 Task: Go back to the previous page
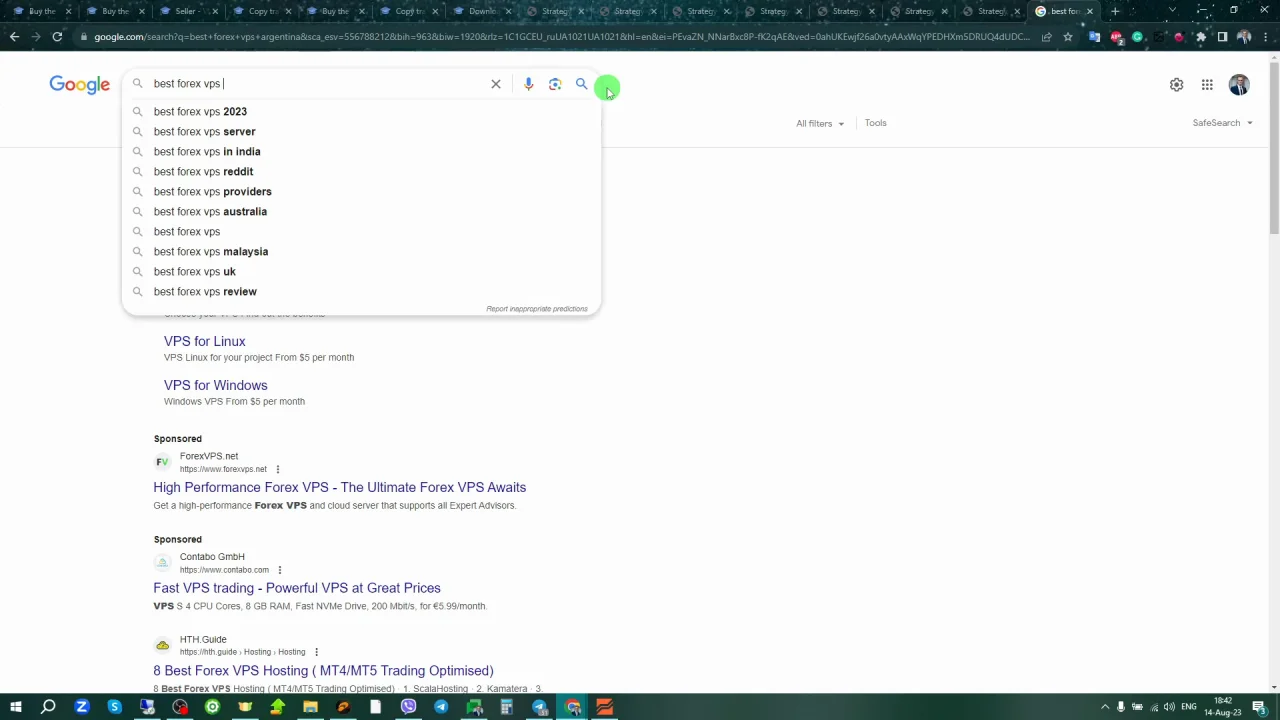click(x=14, y=37)
